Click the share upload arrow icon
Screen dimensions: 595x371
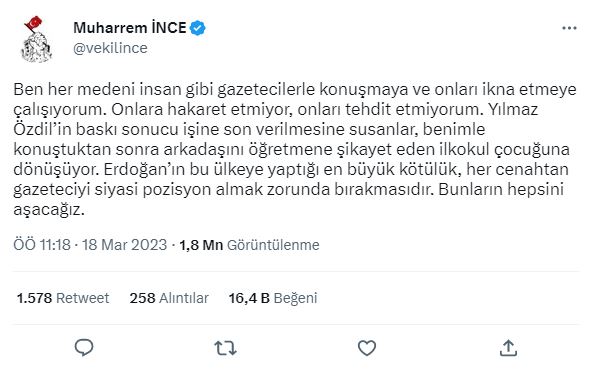click(508, 348)
